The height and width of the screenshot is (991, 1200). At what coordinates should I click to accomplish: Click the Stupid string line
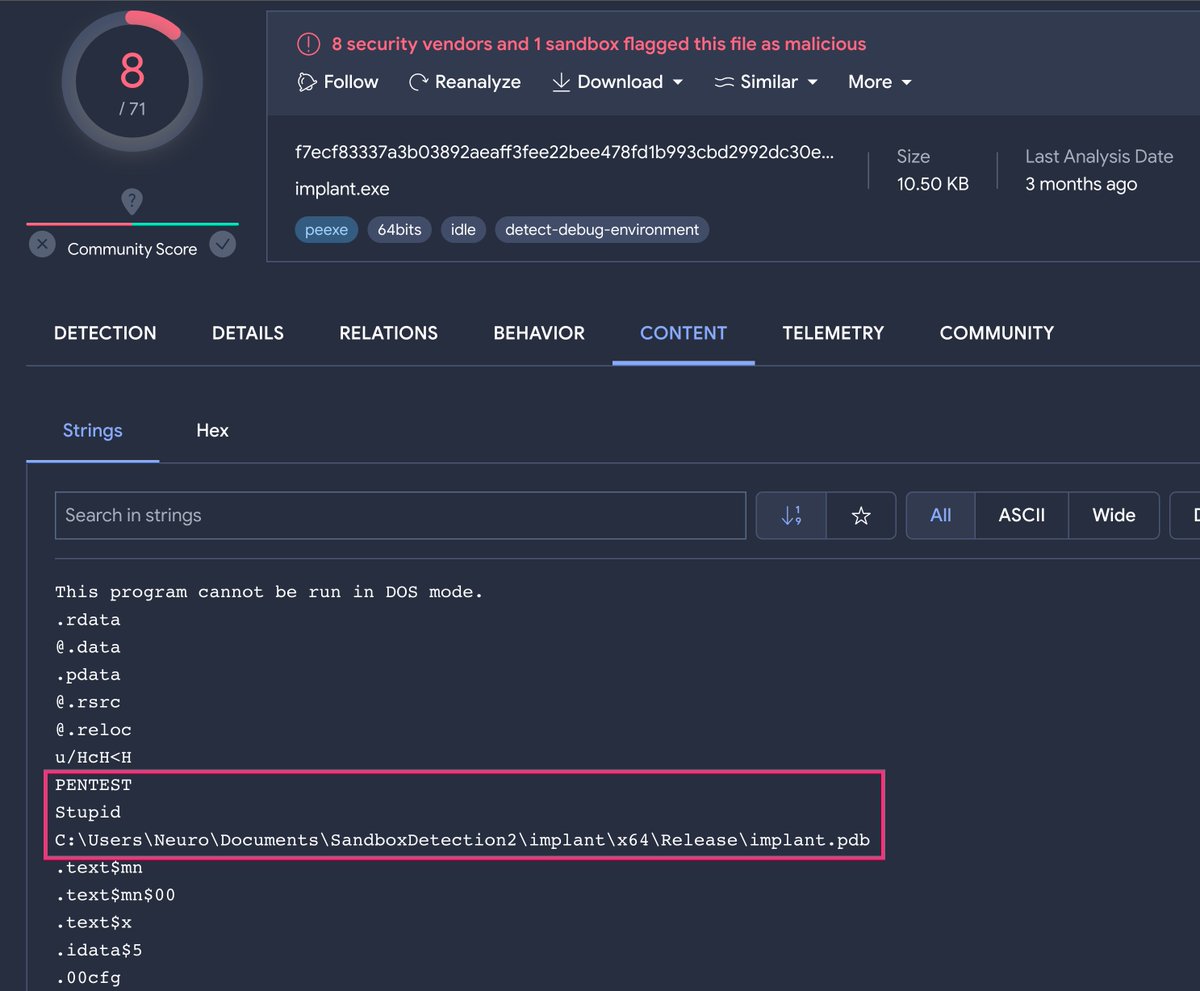pos(88,812)
